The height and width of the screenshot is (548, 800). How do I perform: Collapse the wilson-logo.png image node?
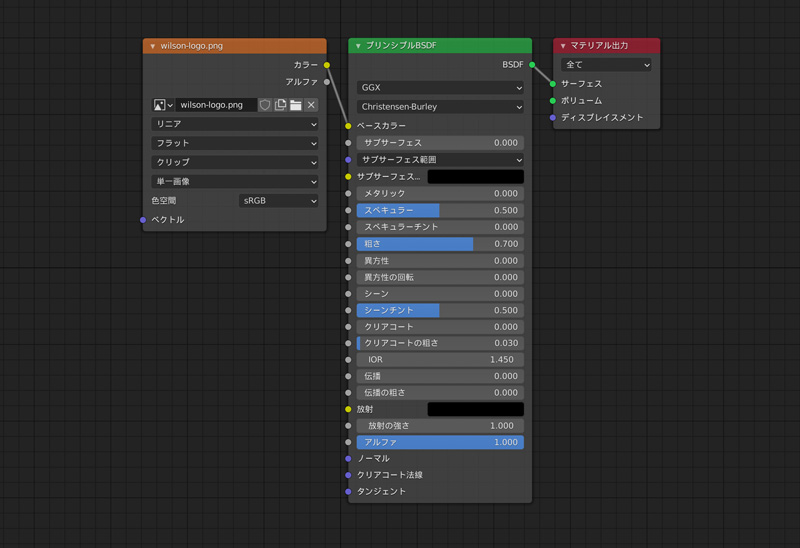153,46
